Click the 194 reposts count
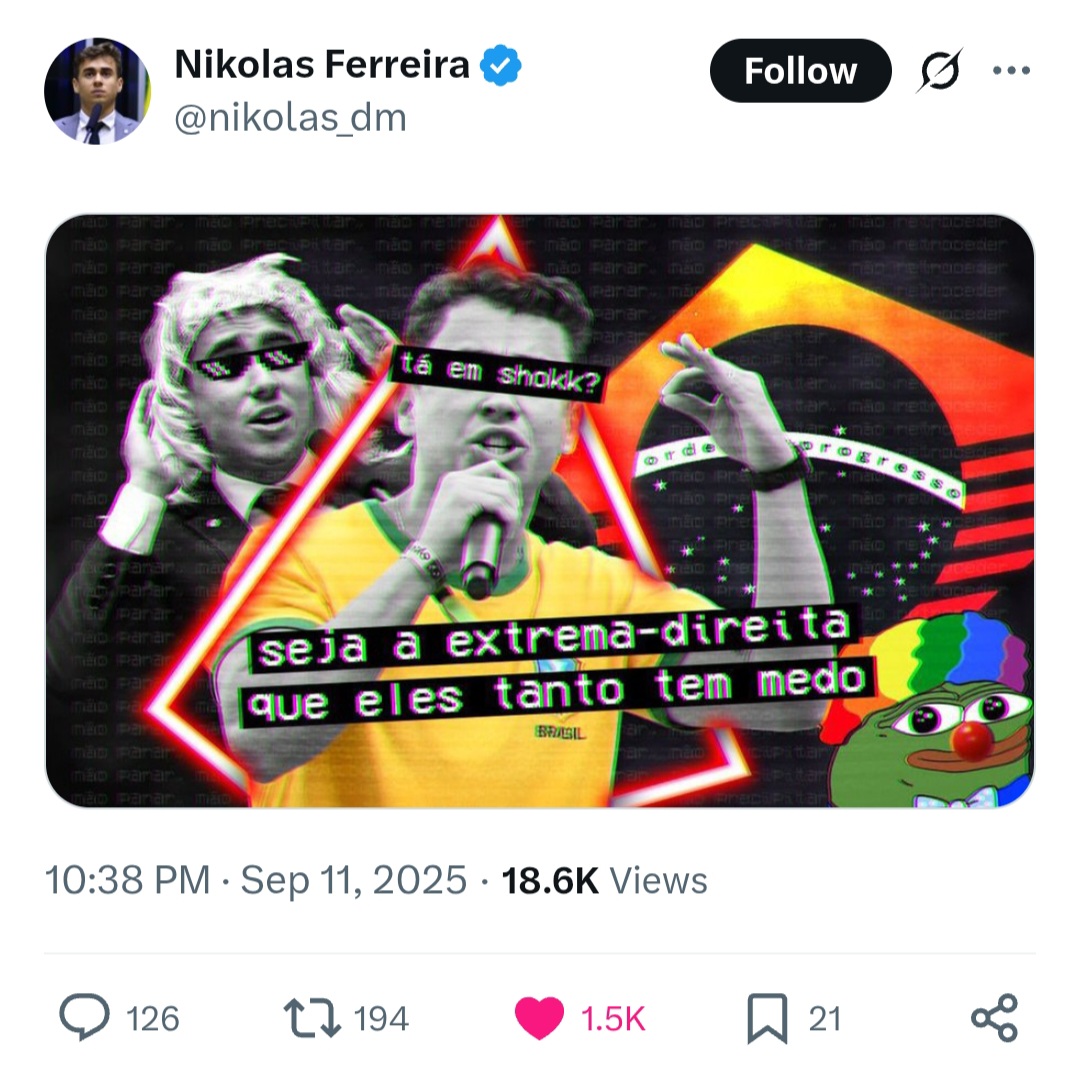The image size is (1080, 1066). click(x=381, y=1019)
